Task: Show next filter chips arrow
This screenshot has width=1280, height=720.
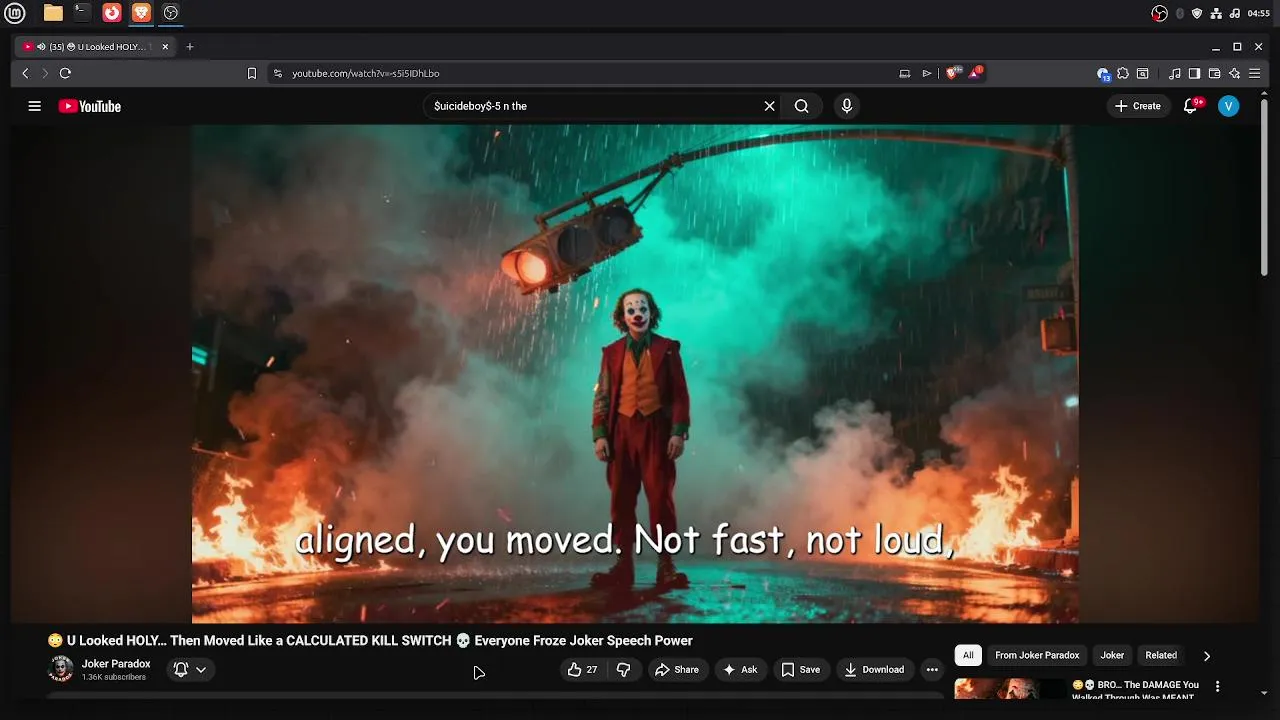Action: [x=1207, y=656]
